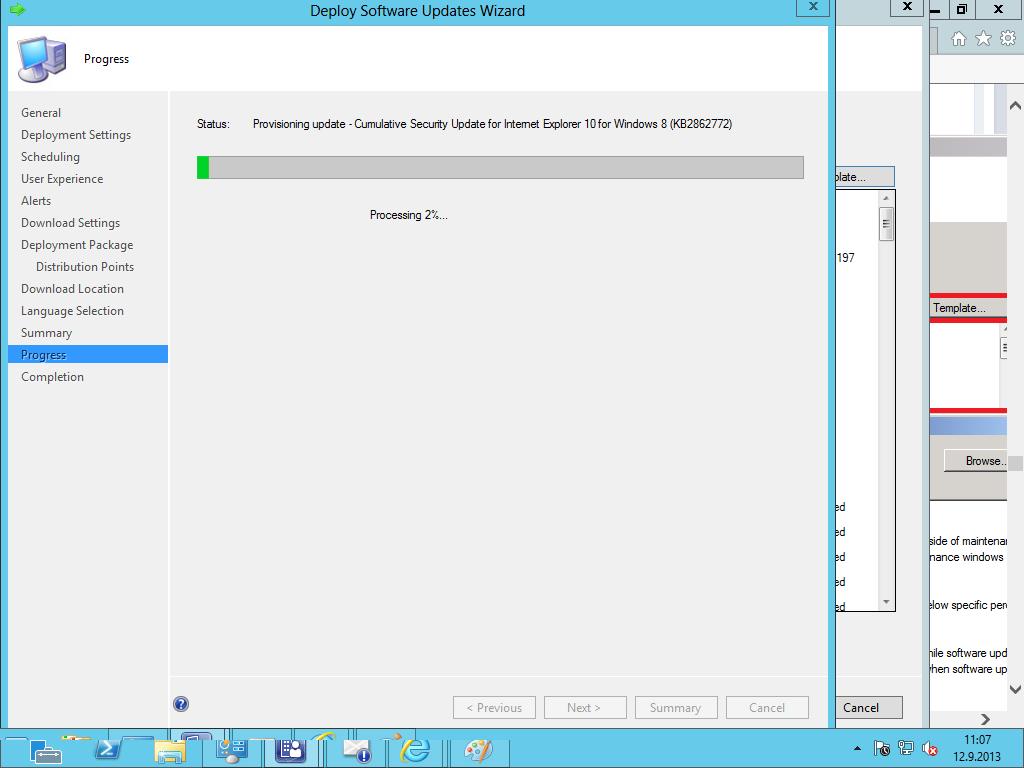This screenshot has height=768, width=1024.
Task: Open the envelope with exclamation taskbar icon
Action: click(x=357, y=751)
